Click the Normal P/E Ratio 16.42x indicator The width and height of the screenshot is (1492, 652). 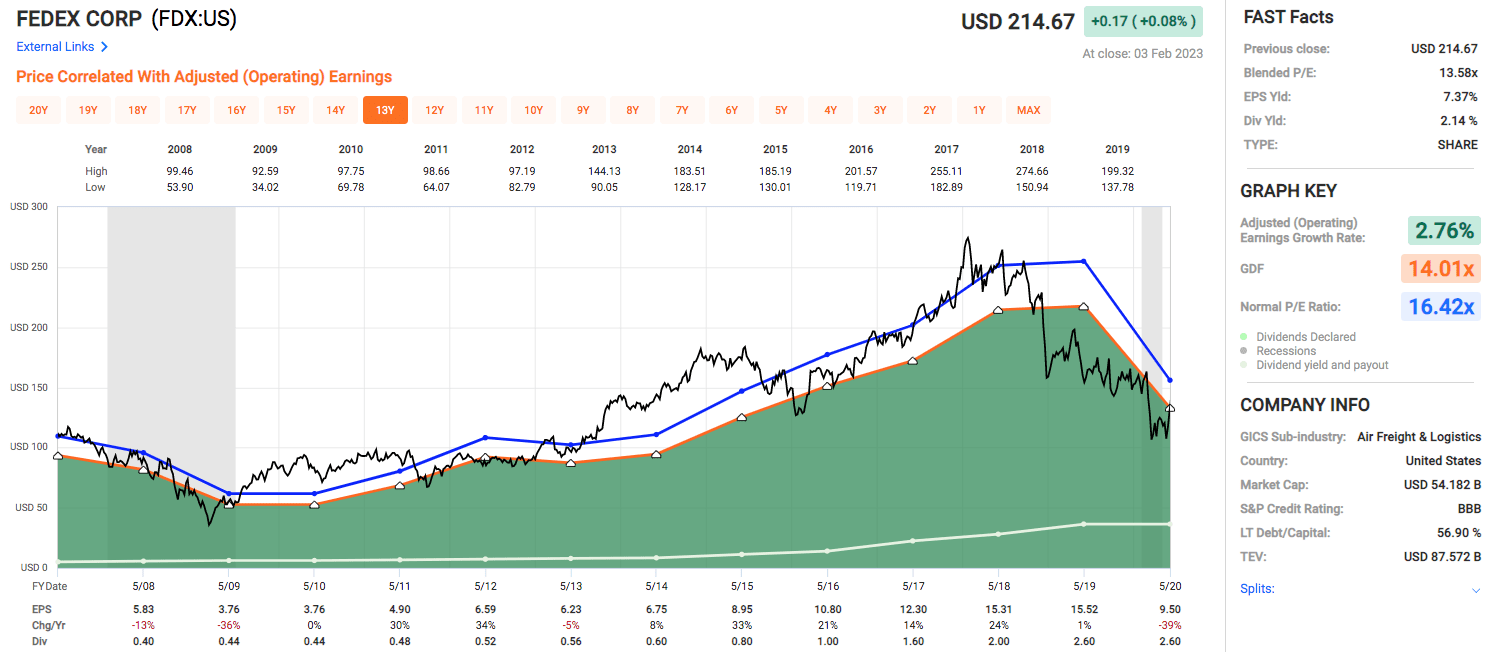click(x=1440, y=306)
